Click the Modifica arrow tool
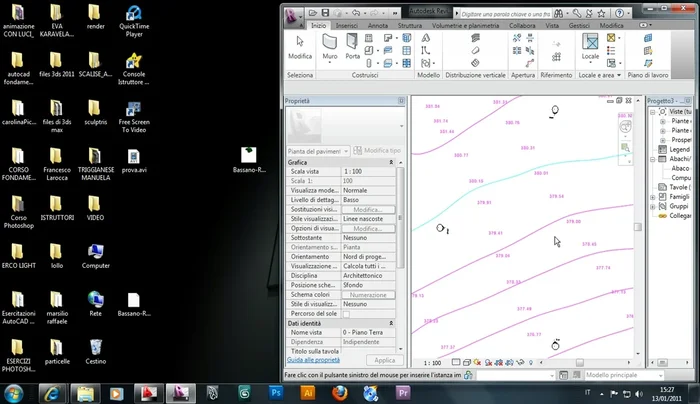Viewport: 700px width, 404px height. [300, 46]
